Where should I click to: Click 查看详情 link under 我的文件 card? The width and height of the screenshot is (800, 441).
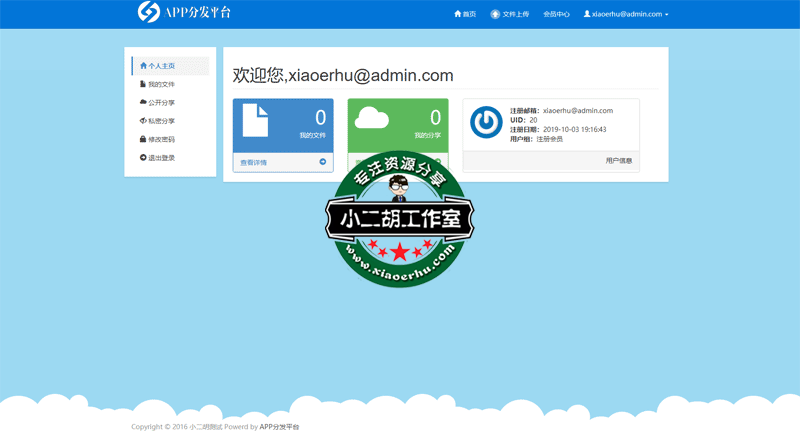pyautogui.click(x=254, y=162)
